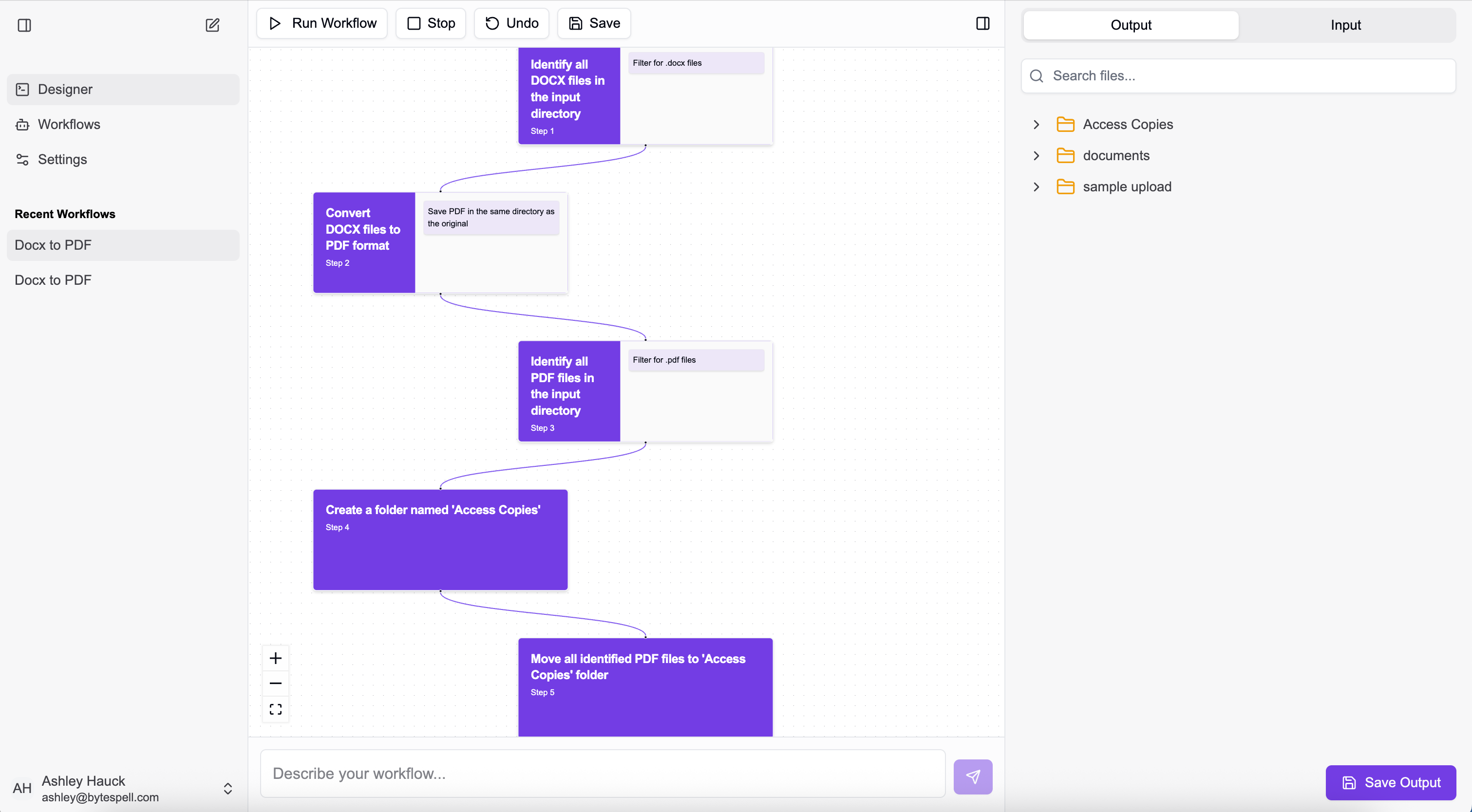Viewport: 1472px width, 812px height.
Task: Click the zoom in plus icon
Action: pyautogui.click(x=275, y=658)
